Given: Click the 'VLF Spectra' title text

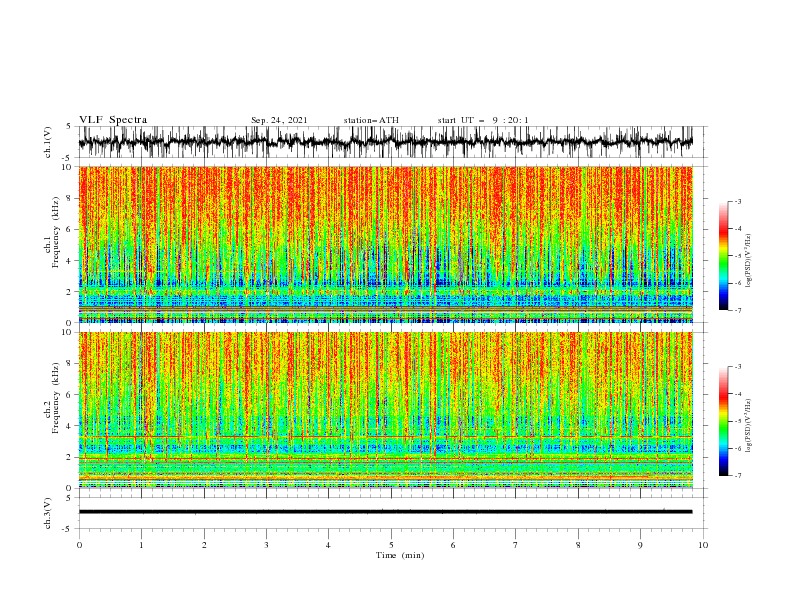Looking at the screenshot, I should pos(113,120).
